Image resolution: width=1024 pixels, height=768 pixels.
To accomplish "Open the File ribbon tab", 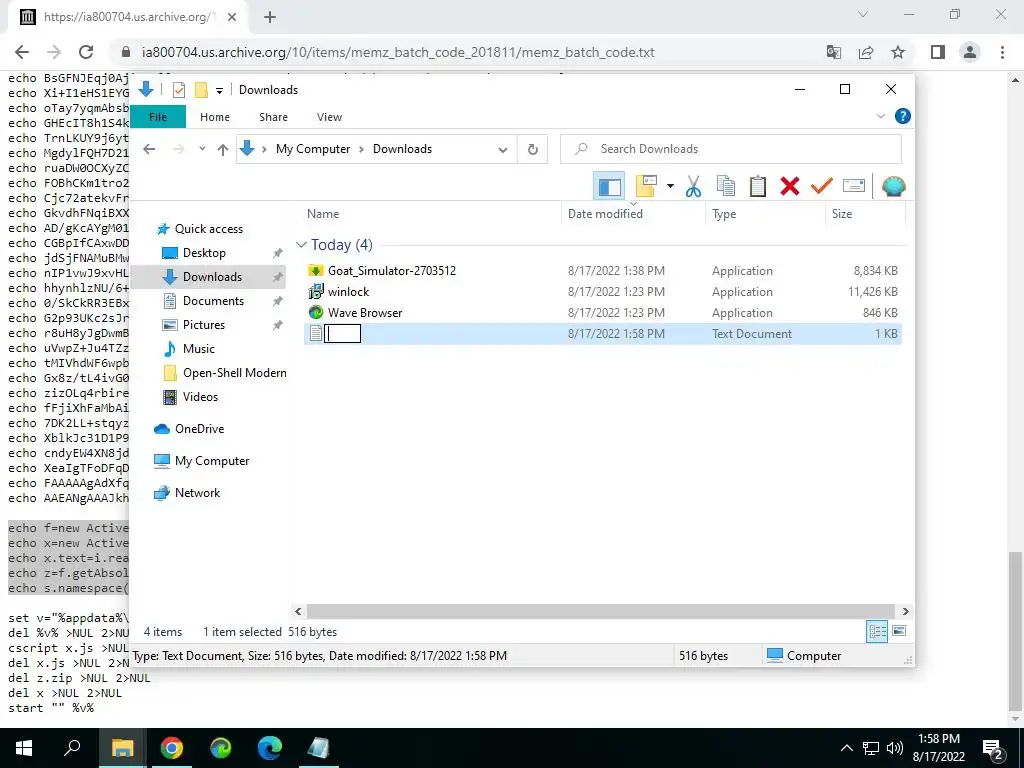I will point(158,117).
